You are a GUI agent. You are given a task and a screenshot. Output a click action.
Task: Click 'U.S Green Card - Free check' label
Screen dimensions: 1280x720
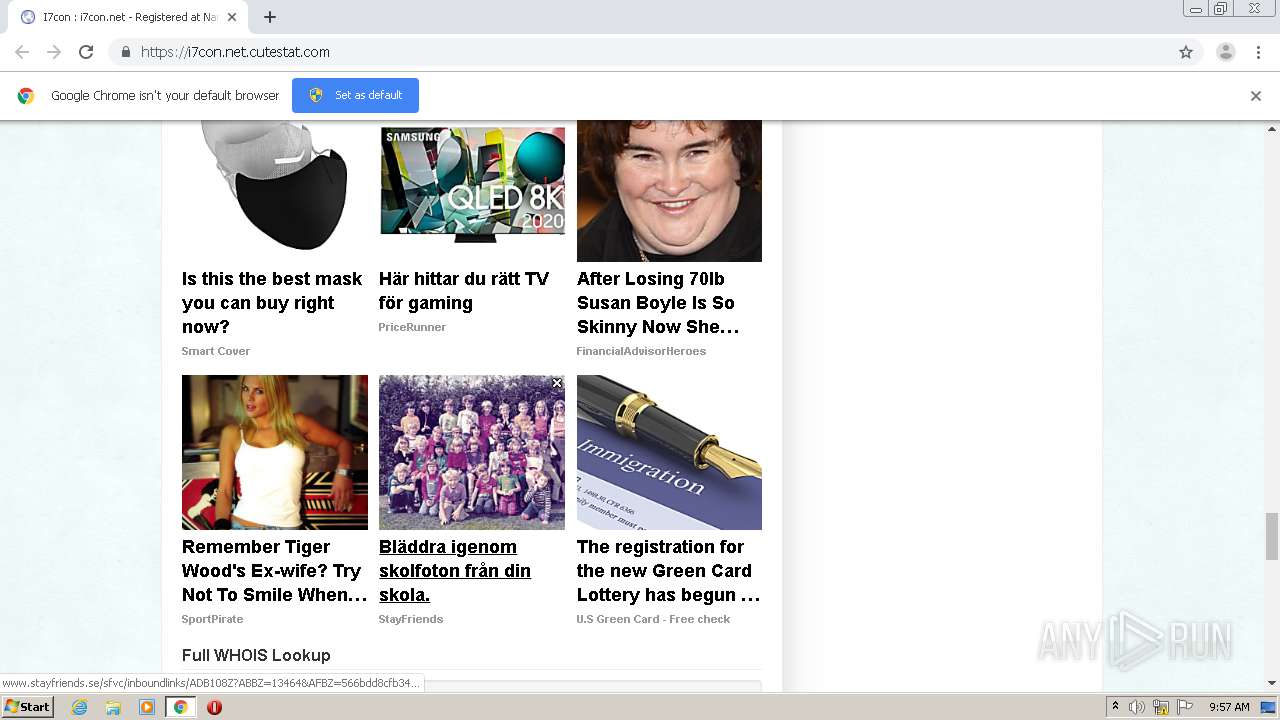(x=653, y=619)
